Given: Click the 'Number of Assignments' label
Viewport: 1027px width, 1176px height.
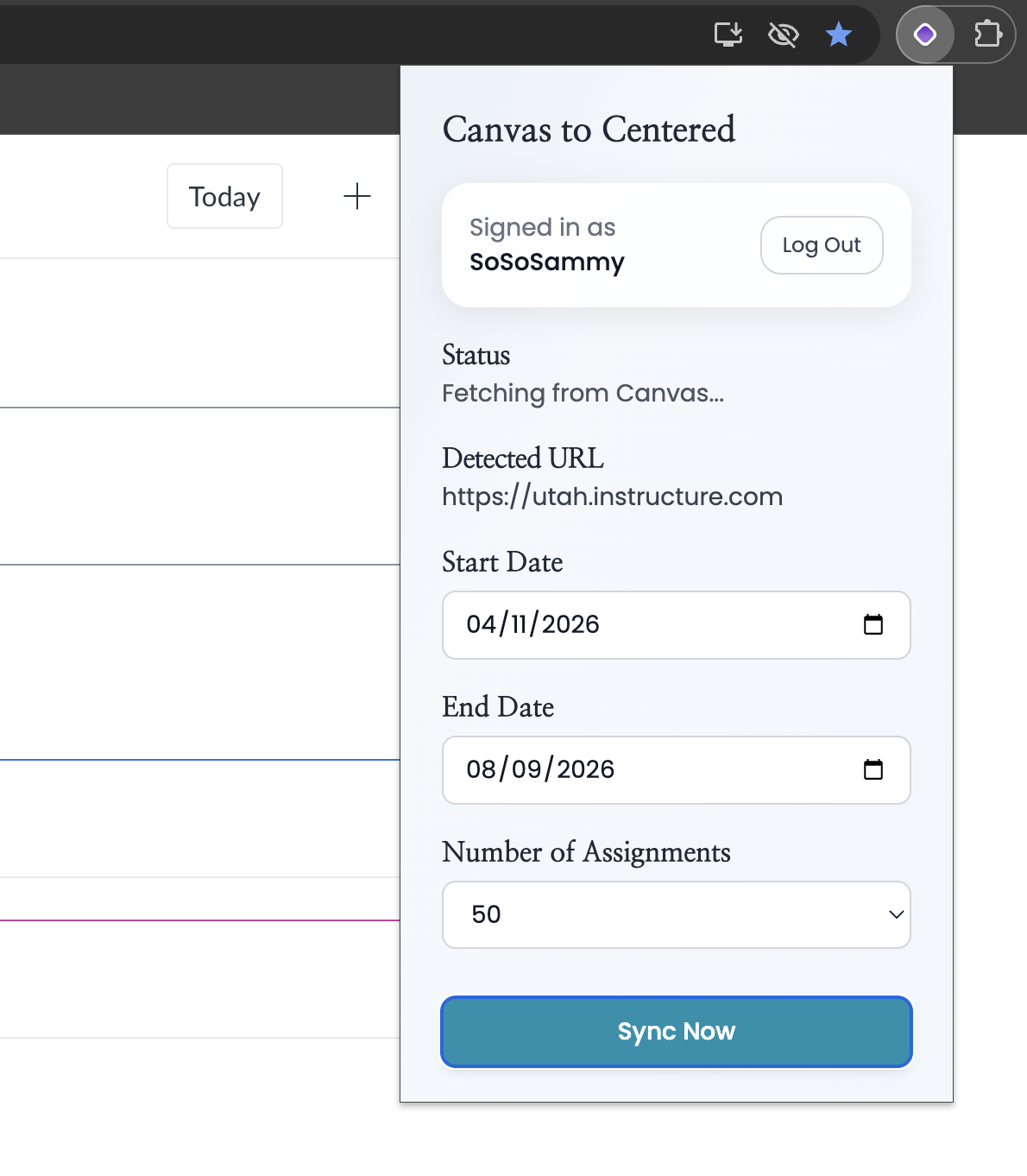Looking at the screenshot, I should tap(586, 852).
